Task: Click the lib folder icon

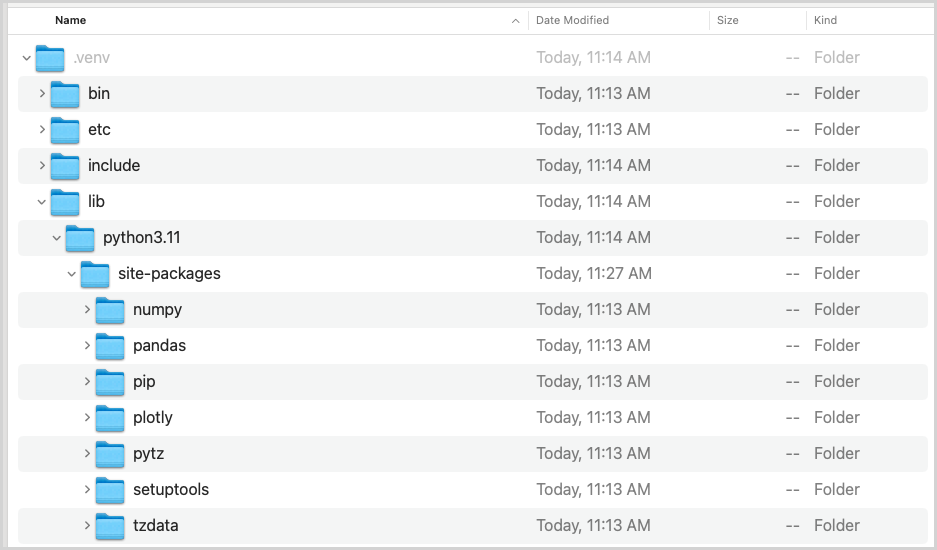Action: (x=65, y=201)
